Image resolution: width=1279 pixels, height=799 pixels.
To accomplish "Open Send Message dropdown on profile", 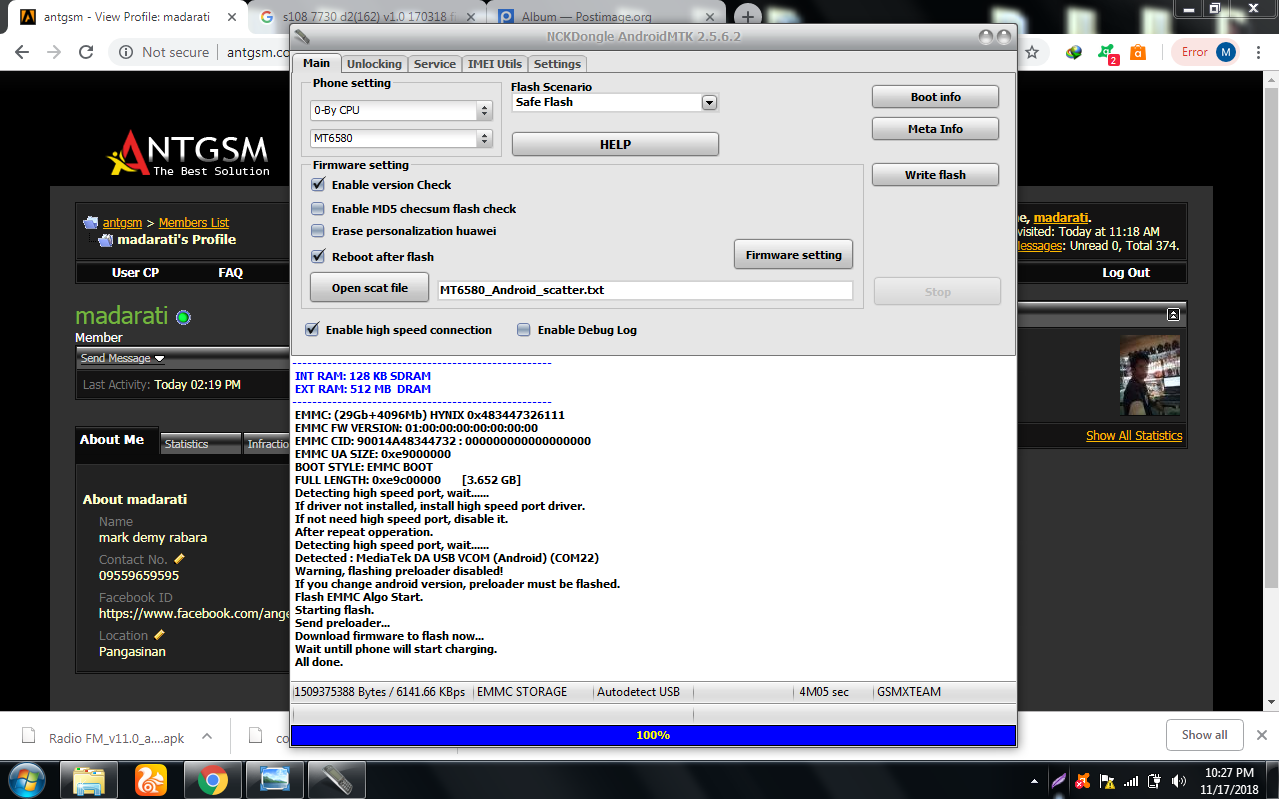I will click(x=123, y=358).
